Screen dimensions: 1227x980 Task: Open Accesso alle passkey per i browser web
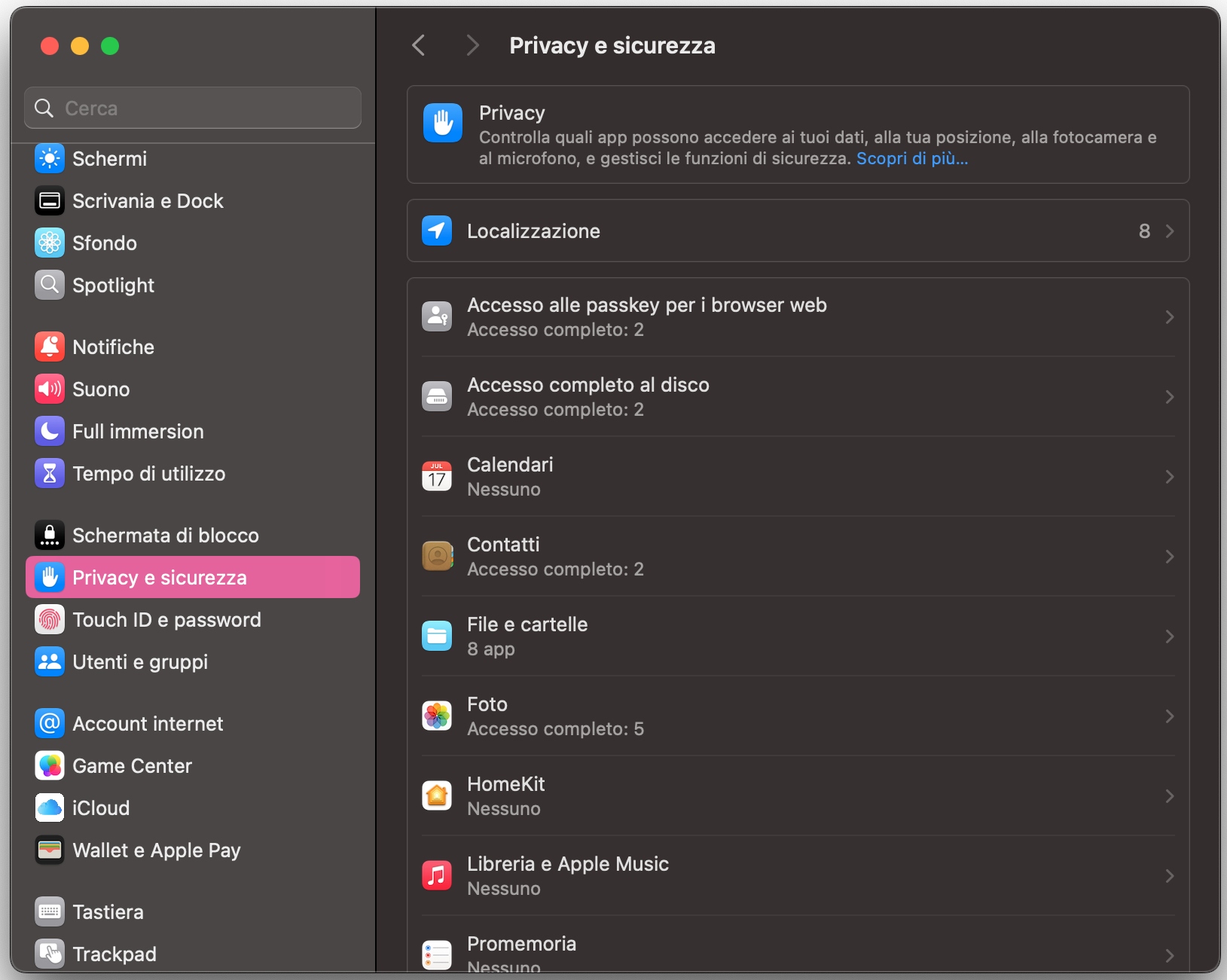click(798, 316)
